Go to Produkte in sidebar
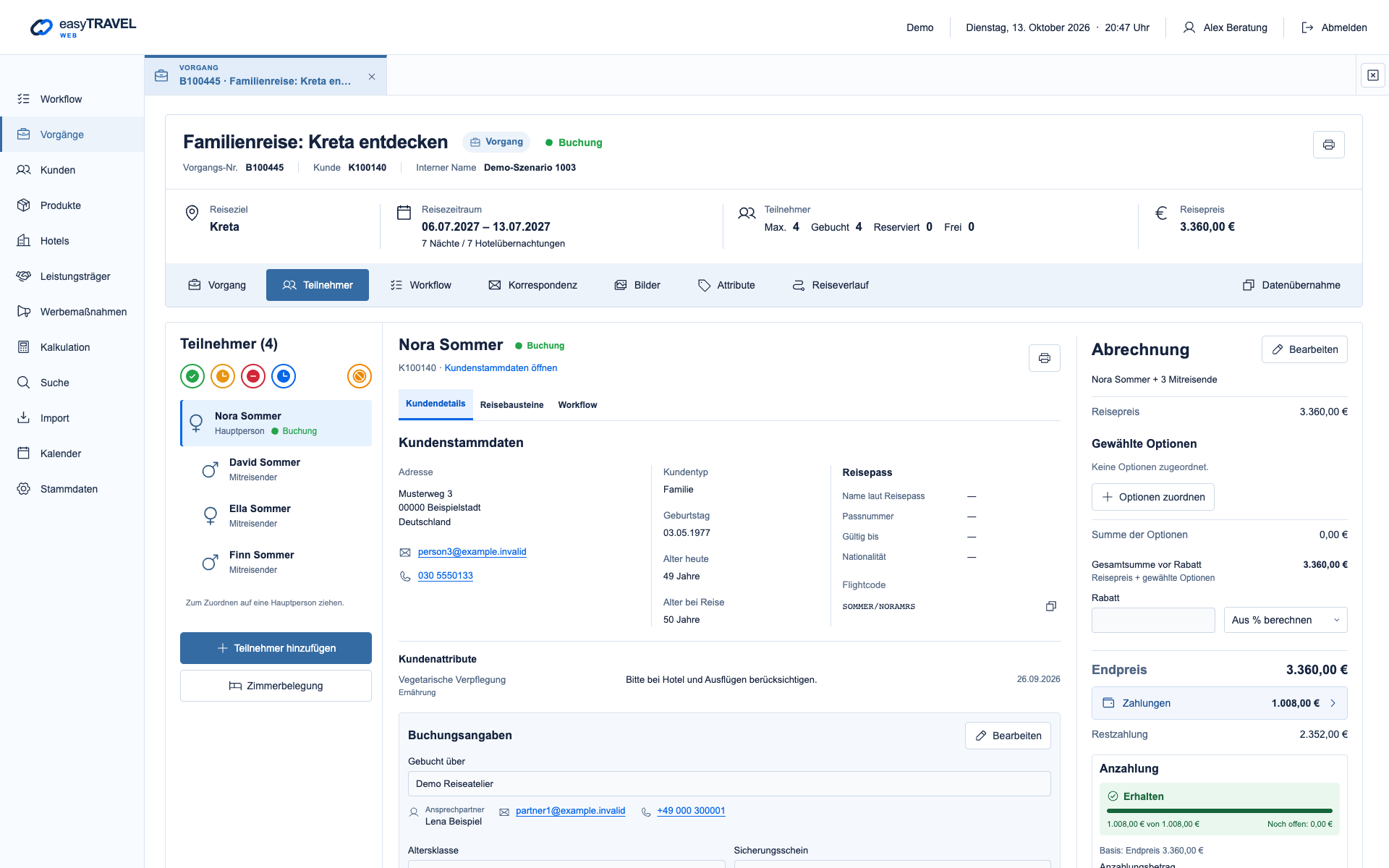The height and width of the screenshot is (868, 1389). tap(72, 205)
